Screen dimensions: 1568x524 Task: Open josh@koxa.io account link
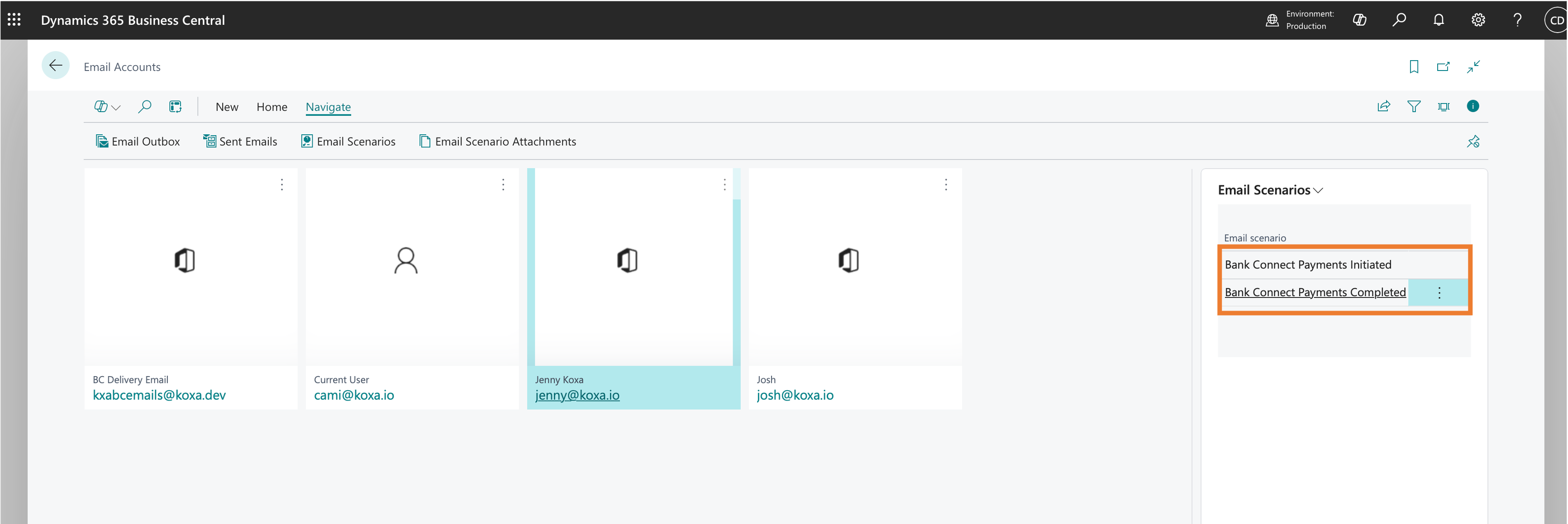795,395
